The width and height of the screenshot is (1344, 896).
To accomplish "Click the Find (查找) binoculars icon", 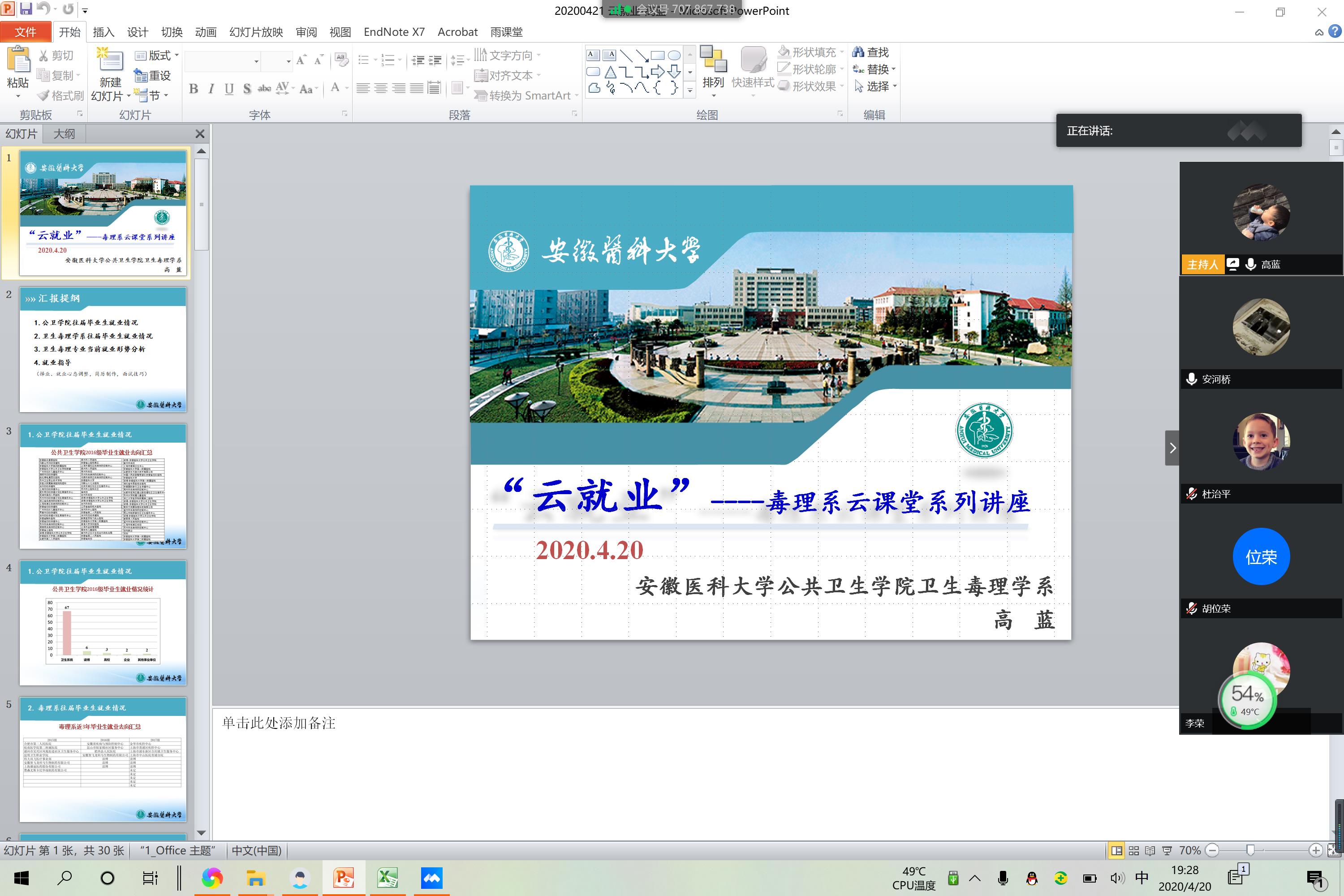I will pos(858,52).
